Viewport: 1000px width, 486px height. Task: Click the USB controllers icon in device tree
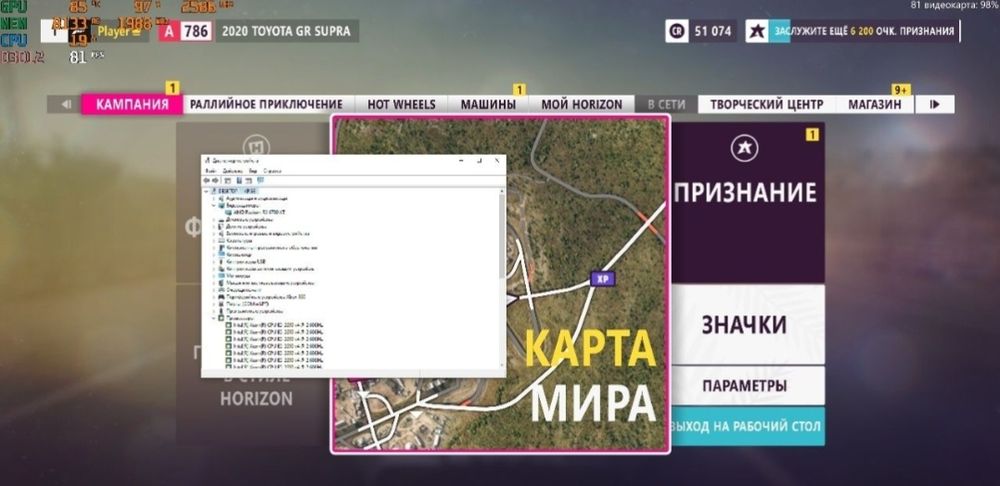point(221,261)
